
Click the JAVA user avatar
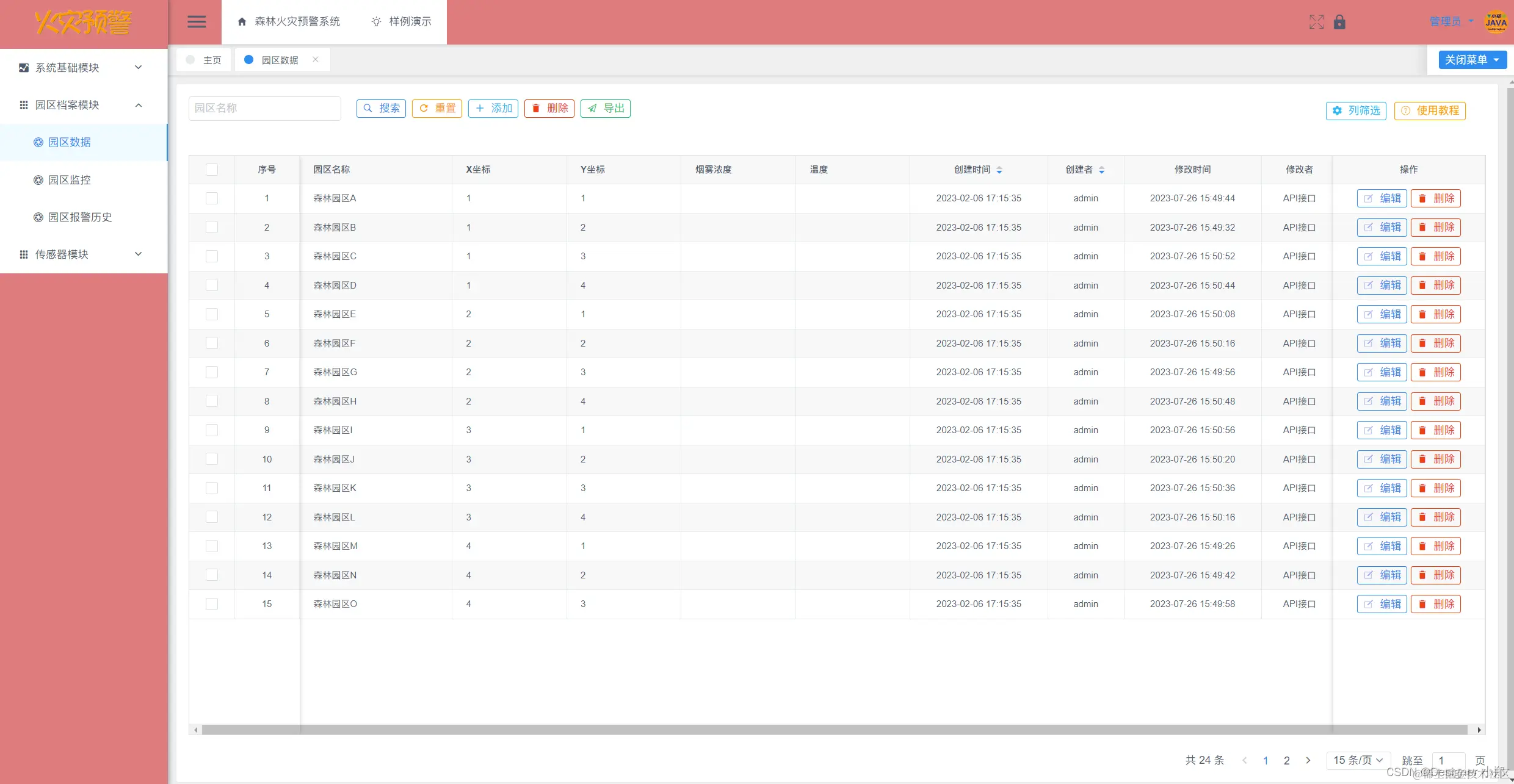1495,22
